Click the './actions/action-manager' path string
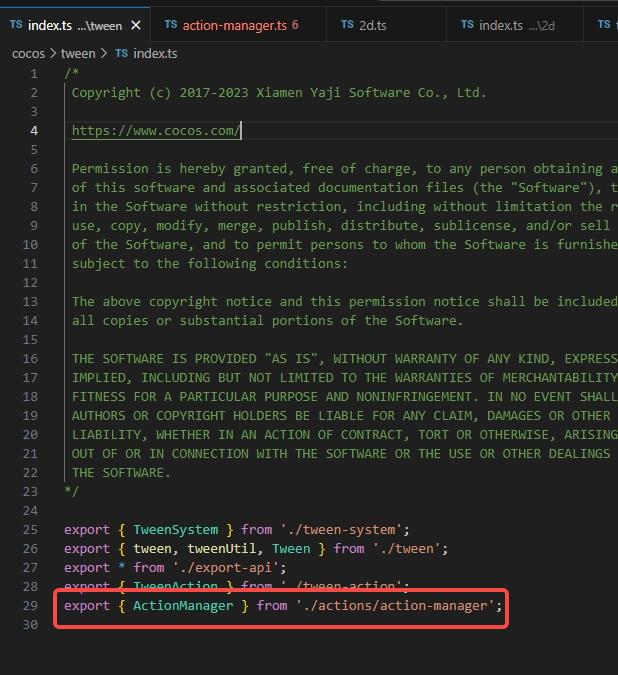This screenshot has width=618, height=675. pyautogui.click(x=395, y=606)
